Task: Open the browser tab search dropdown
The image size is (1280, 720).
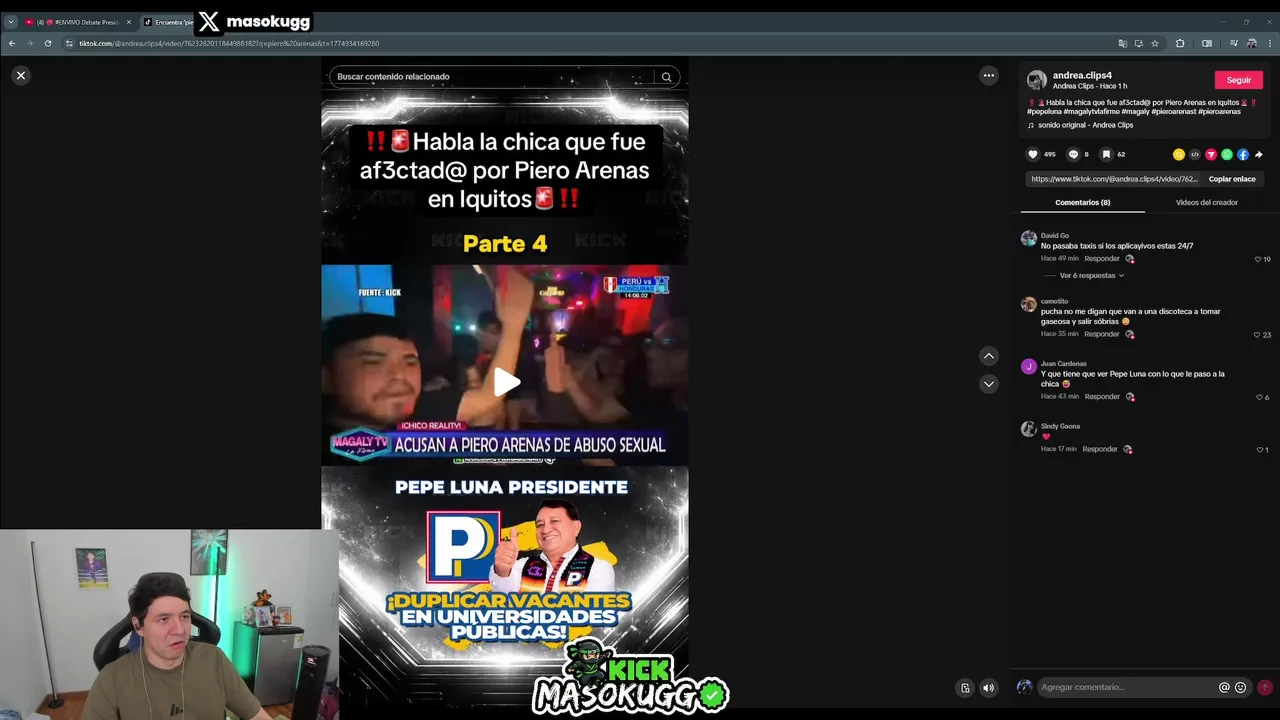Action: coord(11,22)
